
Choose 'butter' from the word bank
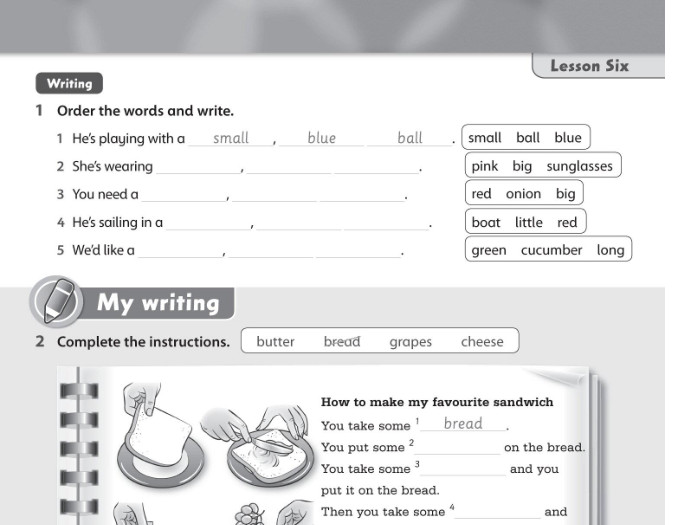point(275,342)
